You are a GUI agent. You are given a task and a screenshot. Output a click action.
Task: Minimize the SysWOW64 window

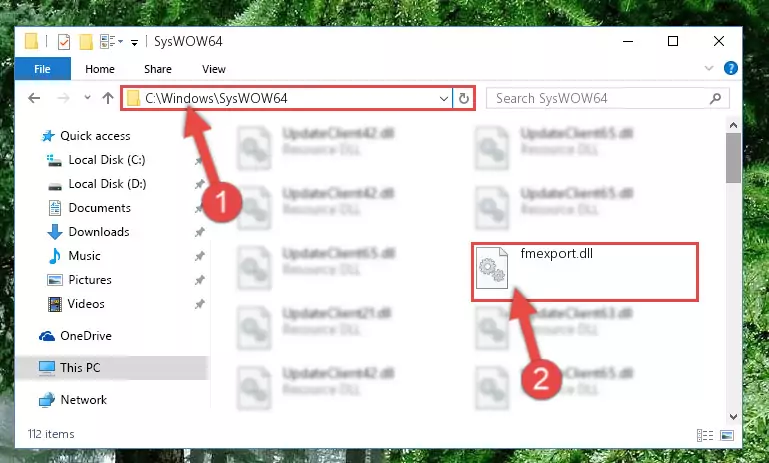pyautogui.click(x=628, y=41)
